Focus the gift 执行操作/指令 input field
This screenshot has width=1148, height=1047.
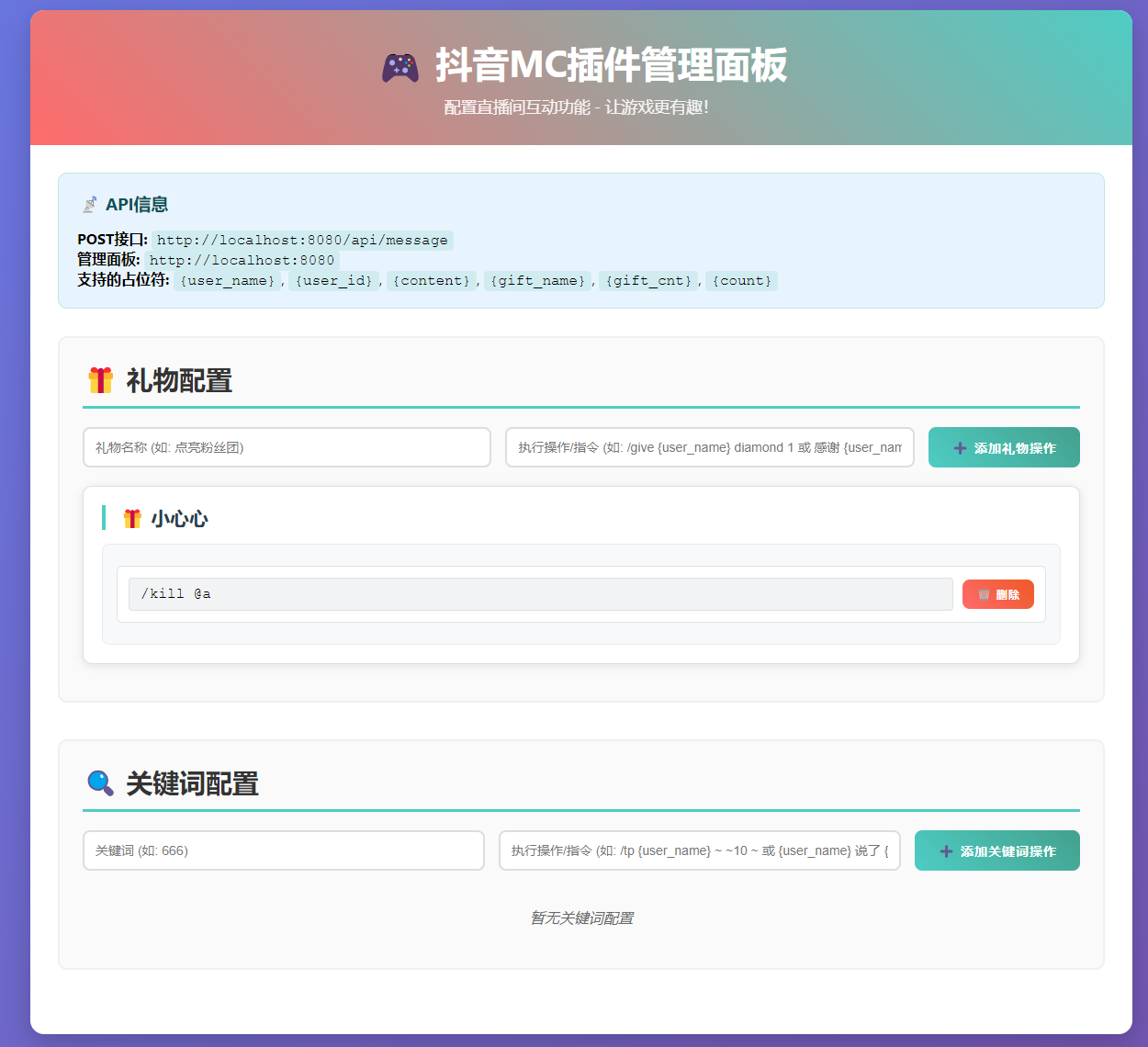(x=710, y=447)
